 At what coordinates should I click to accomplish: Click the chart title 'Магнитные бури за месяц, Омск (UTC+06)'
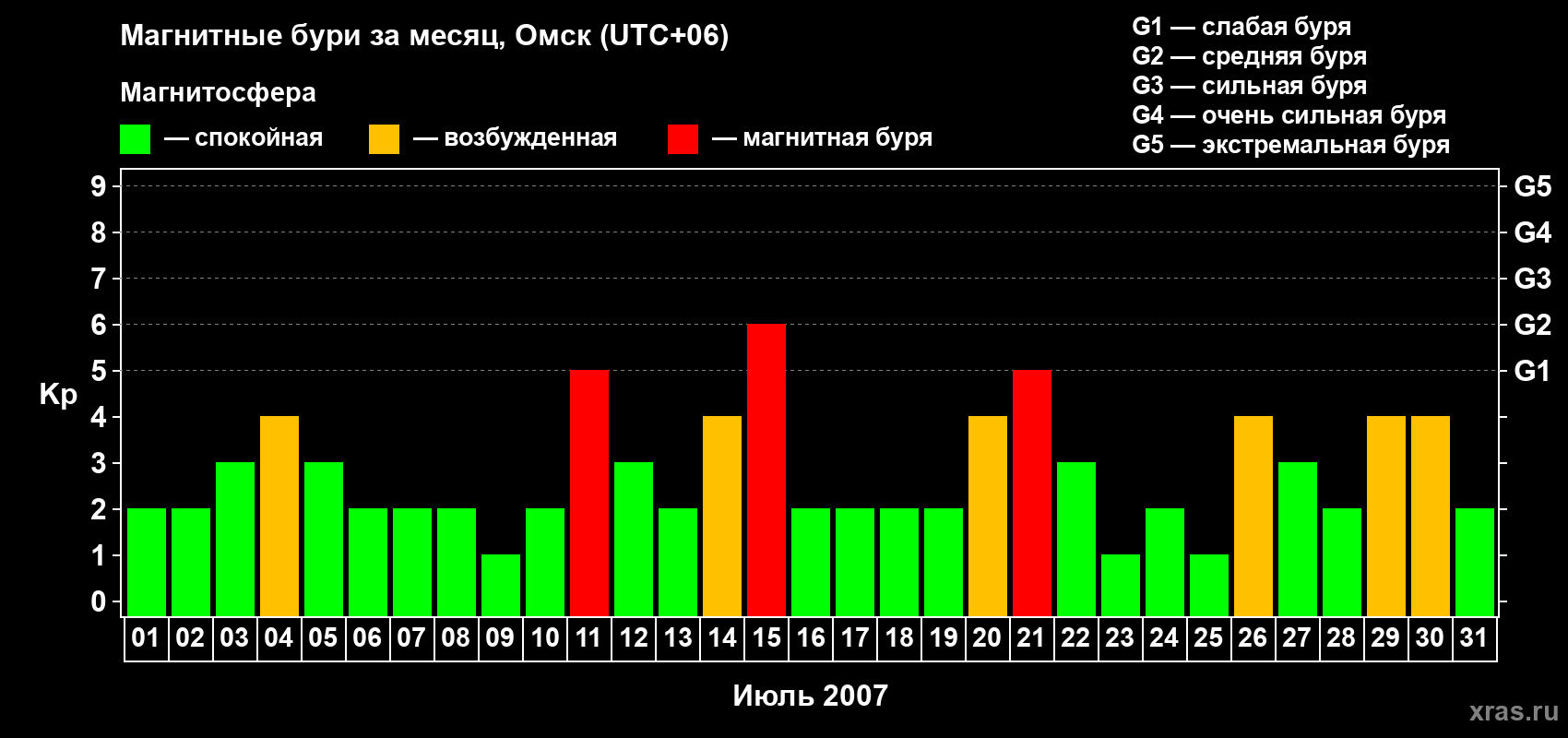pos(424,36)
